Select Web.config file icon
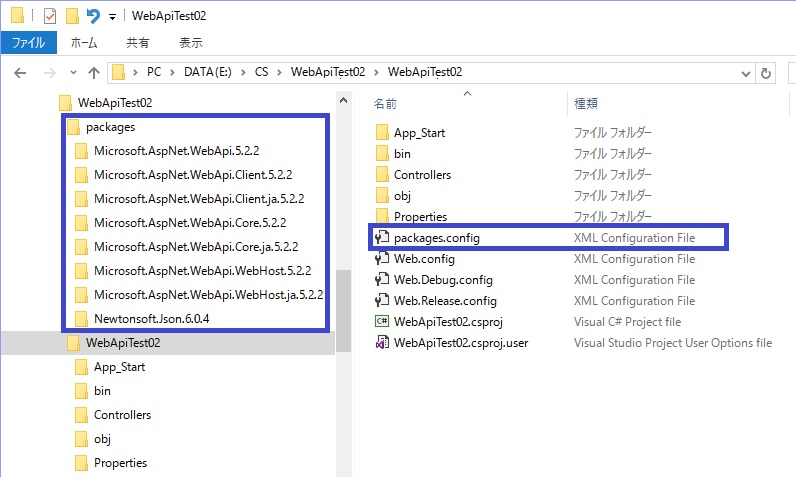 (382, 258)
